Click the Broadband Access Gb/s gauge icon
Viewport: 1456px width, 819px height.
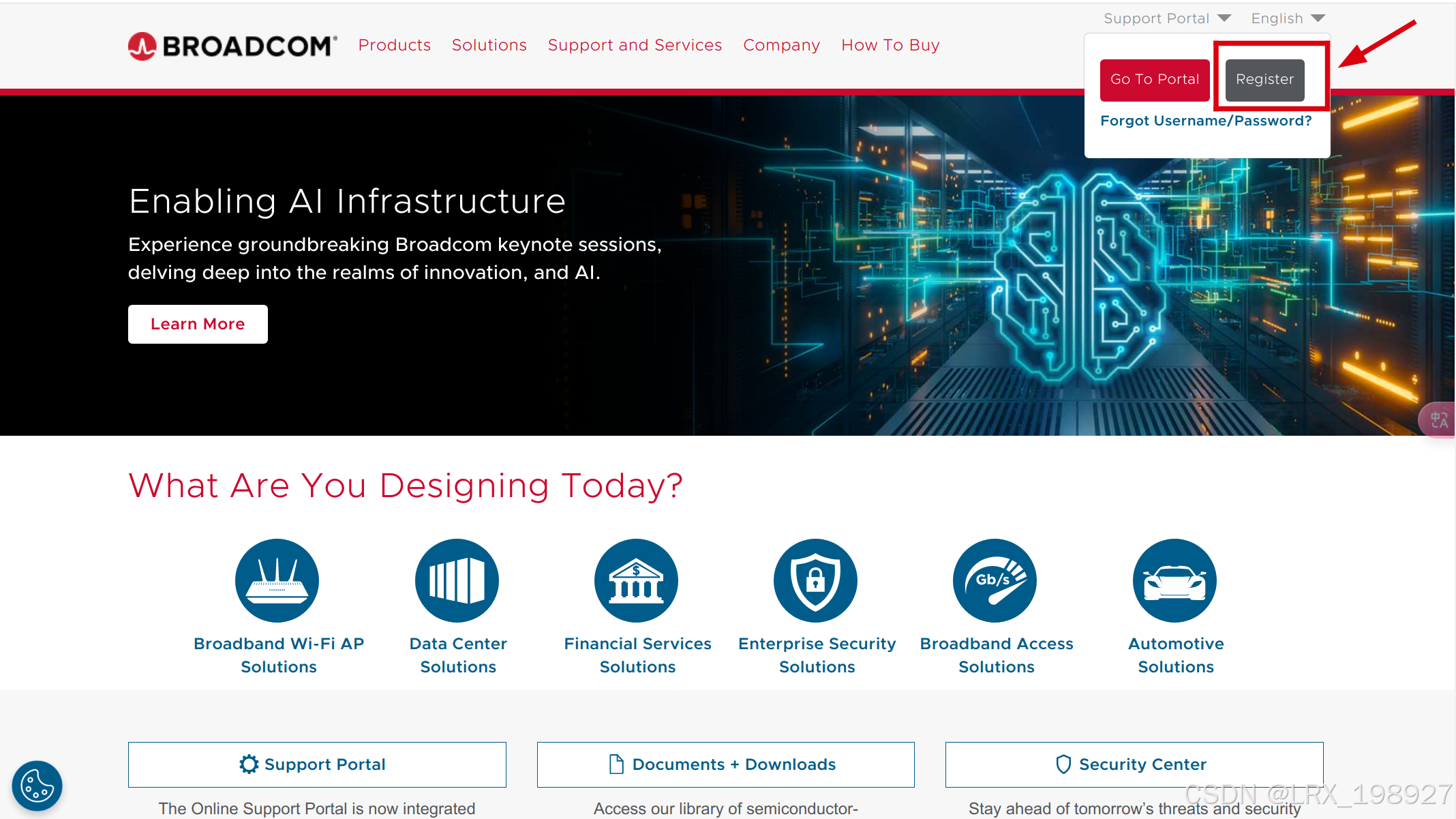pyautogui.click(x=995, y=580)
